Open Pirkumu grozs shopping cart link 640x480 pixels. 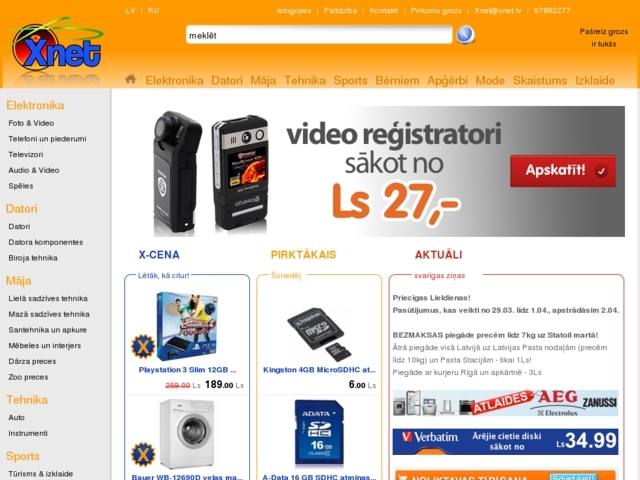click(x=436, y=11)
